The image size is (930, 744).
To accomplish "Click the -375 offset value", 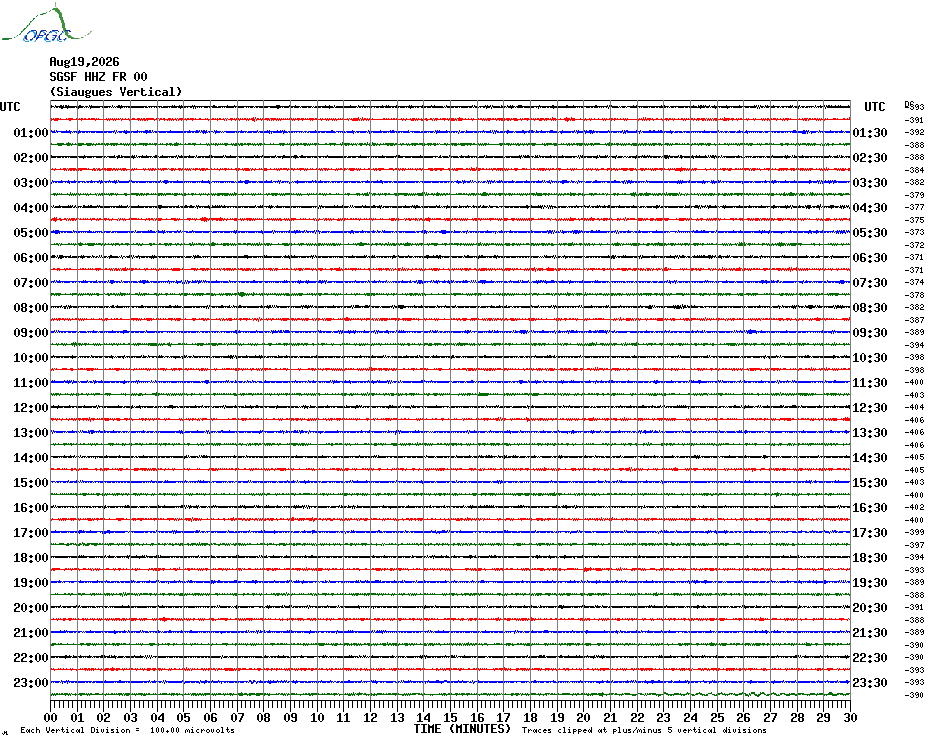I will pos(915,220).
